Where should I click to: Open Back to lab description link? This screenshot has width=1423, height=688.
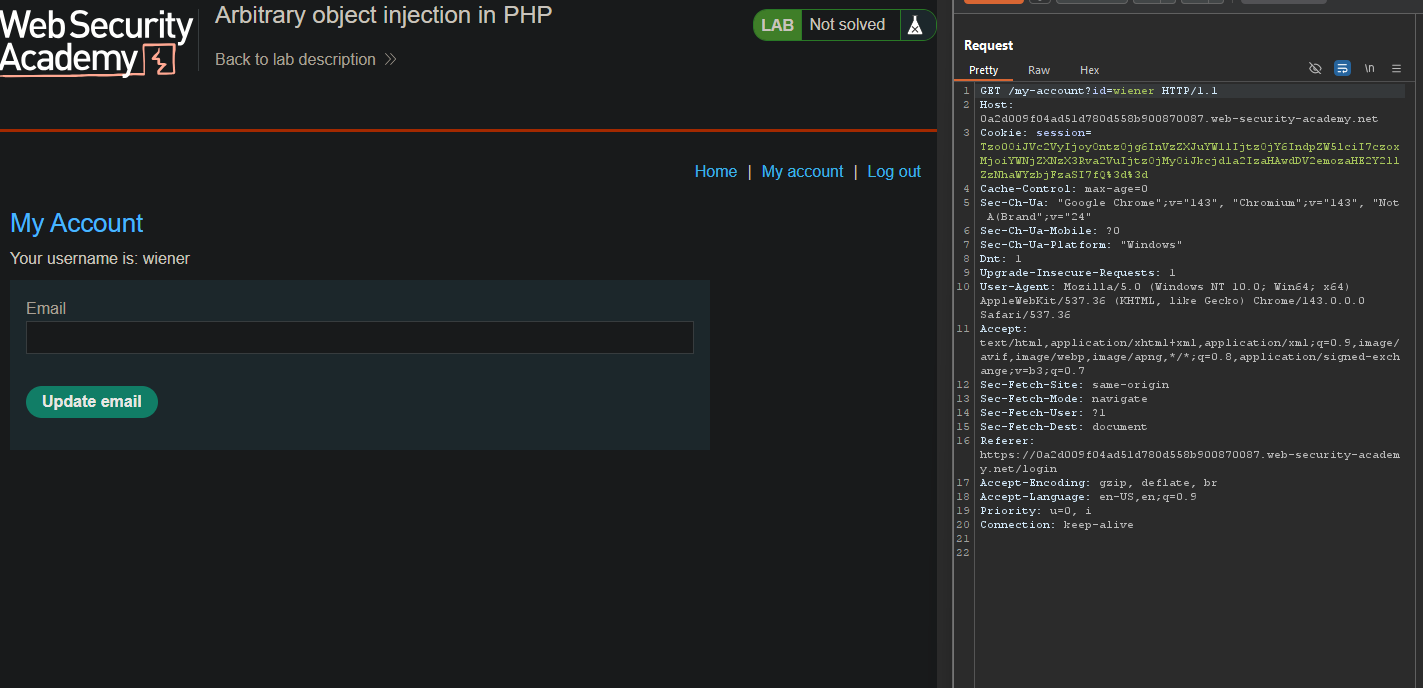tap(295, 59)
